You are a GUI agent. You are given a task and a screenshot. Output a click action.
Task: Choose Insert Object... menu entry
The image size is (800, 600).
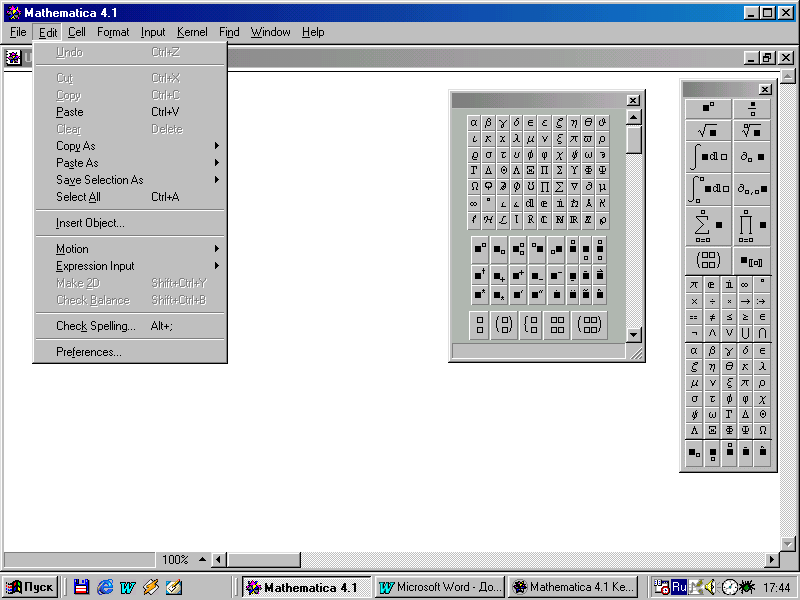(130, 223)
